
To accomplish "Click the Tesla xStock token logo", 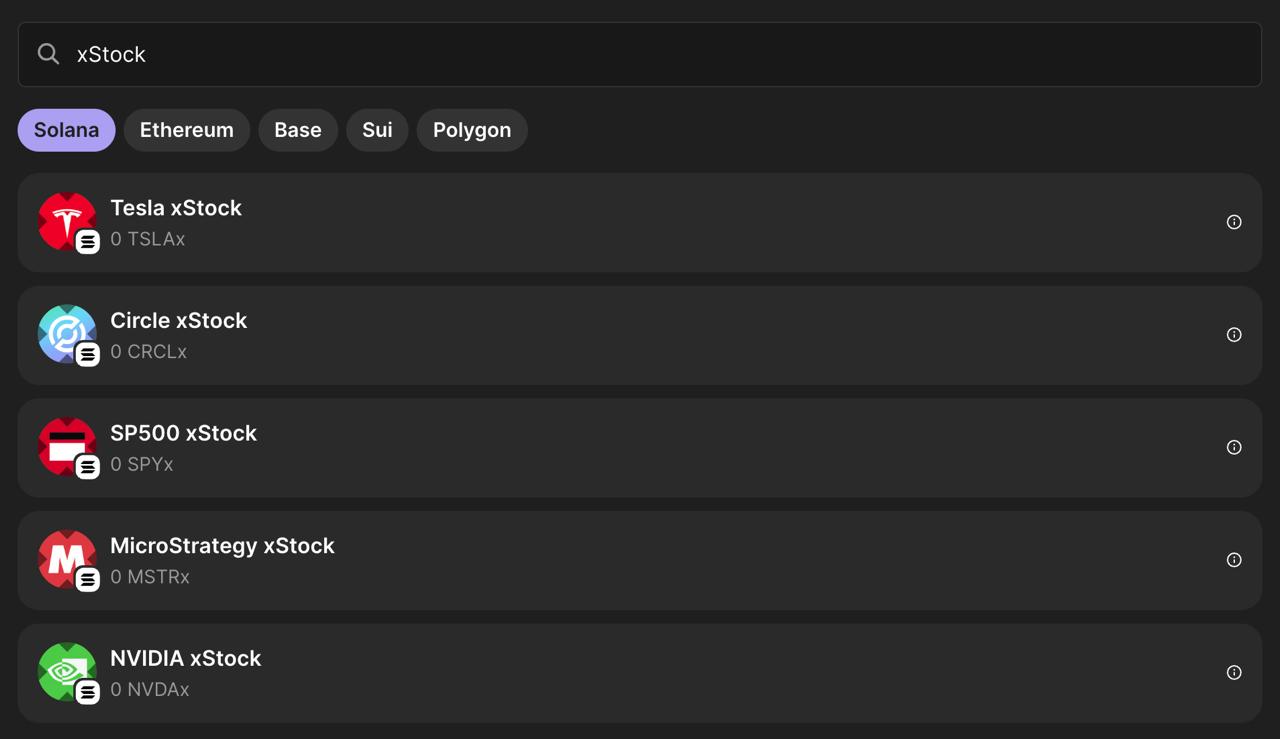I will point(67,222).
